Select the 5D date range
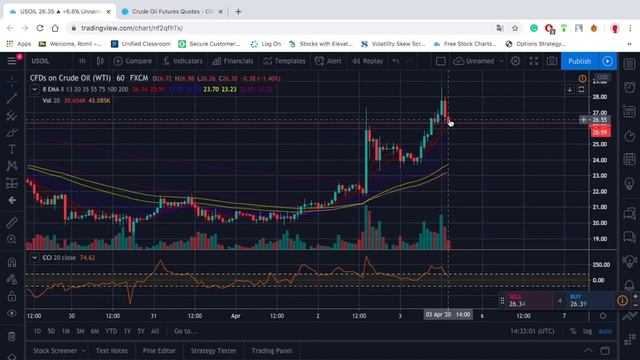The image size is (640, 360). 51,331
